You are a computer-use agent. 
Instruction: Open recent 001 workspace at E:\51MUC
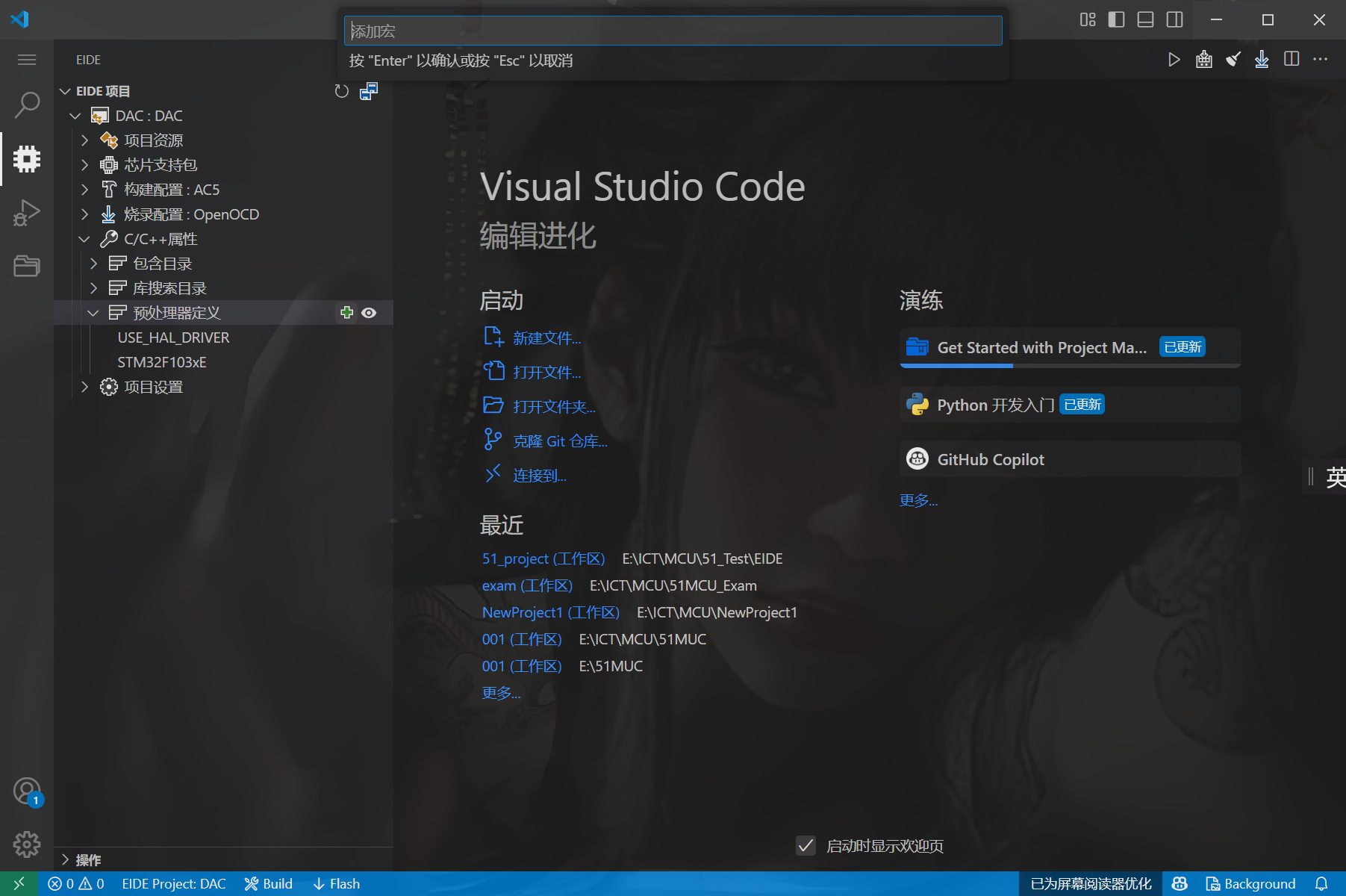tap(522, 666)
